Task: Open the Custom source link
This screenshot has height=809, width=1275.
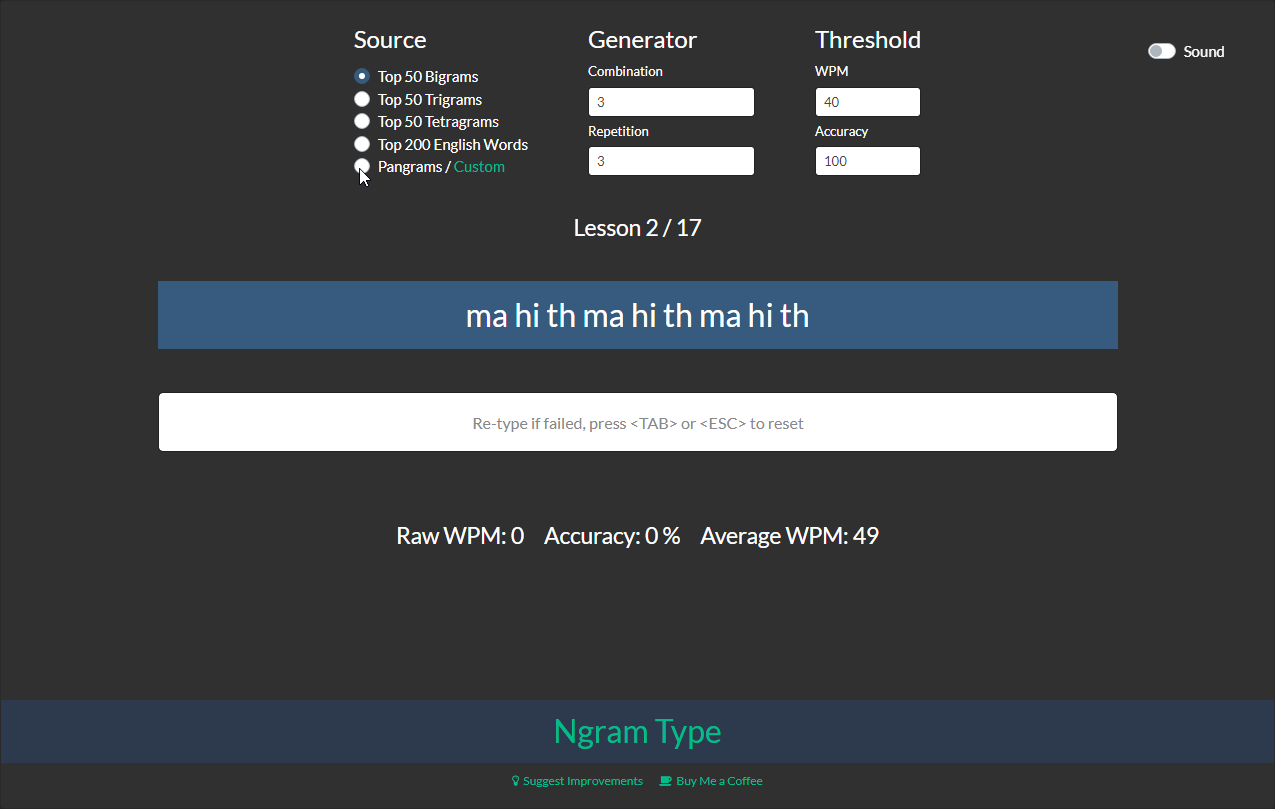Action: point(479,167)
